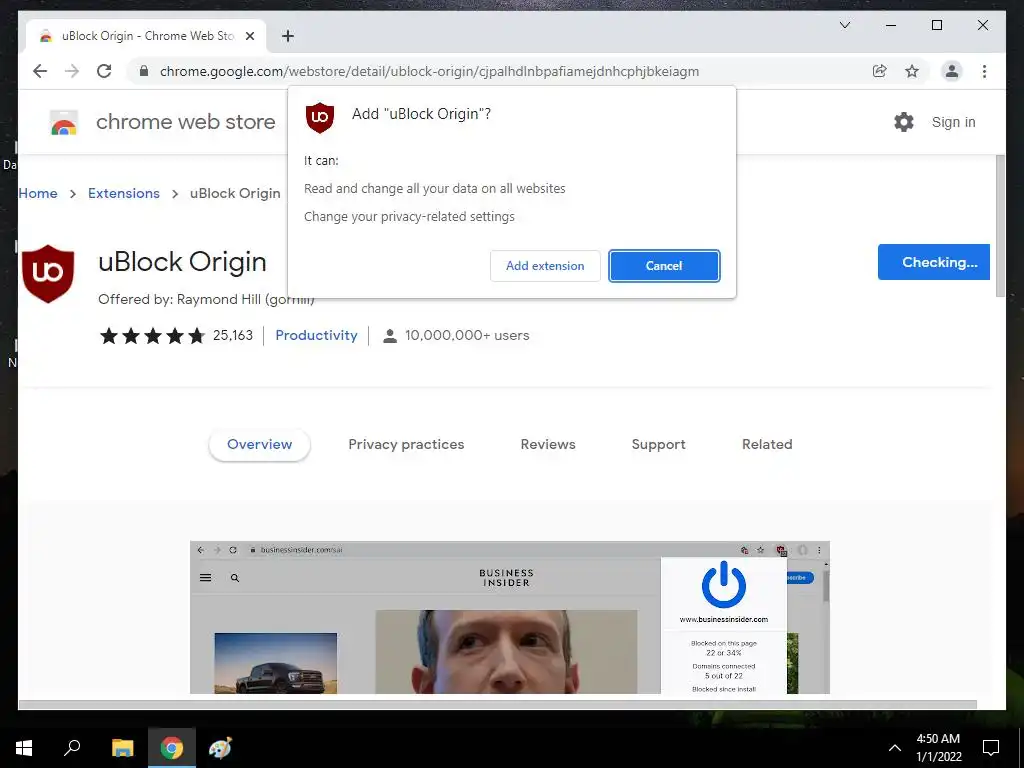This screenshot has height=768, width=1024.
Task: Click the users person icon
Action: coord(390,336)
